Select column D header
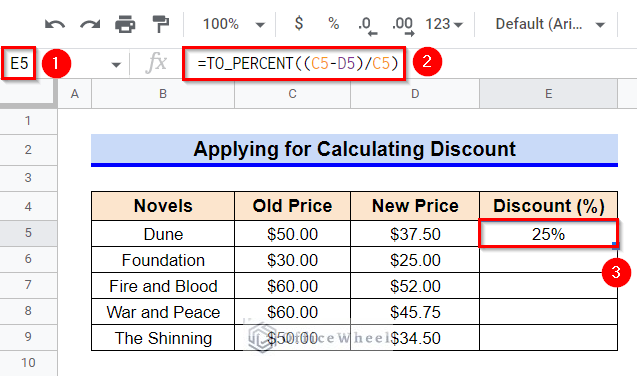The width and height of the screenshot is (637, 376). point(415,94)
